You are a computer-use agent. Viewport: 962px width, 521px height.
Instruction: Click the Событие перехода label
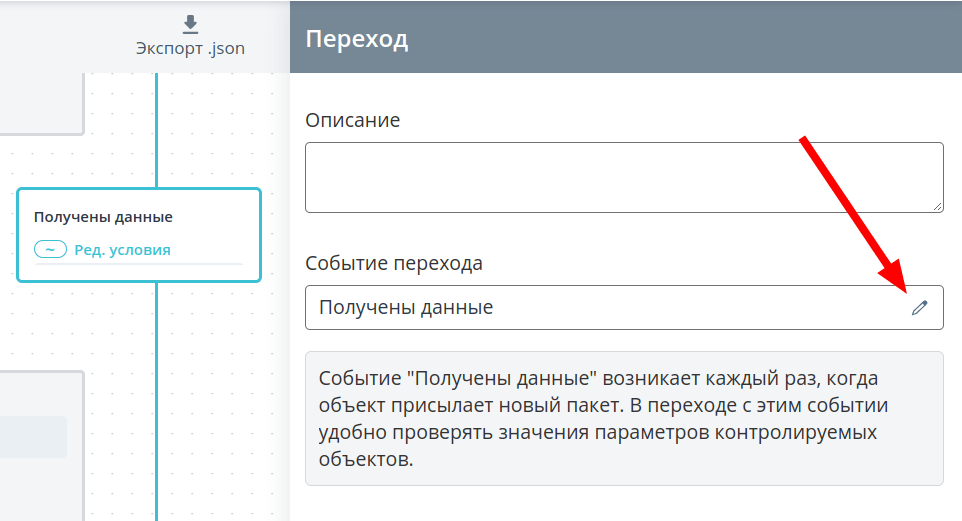pos(394,263)
